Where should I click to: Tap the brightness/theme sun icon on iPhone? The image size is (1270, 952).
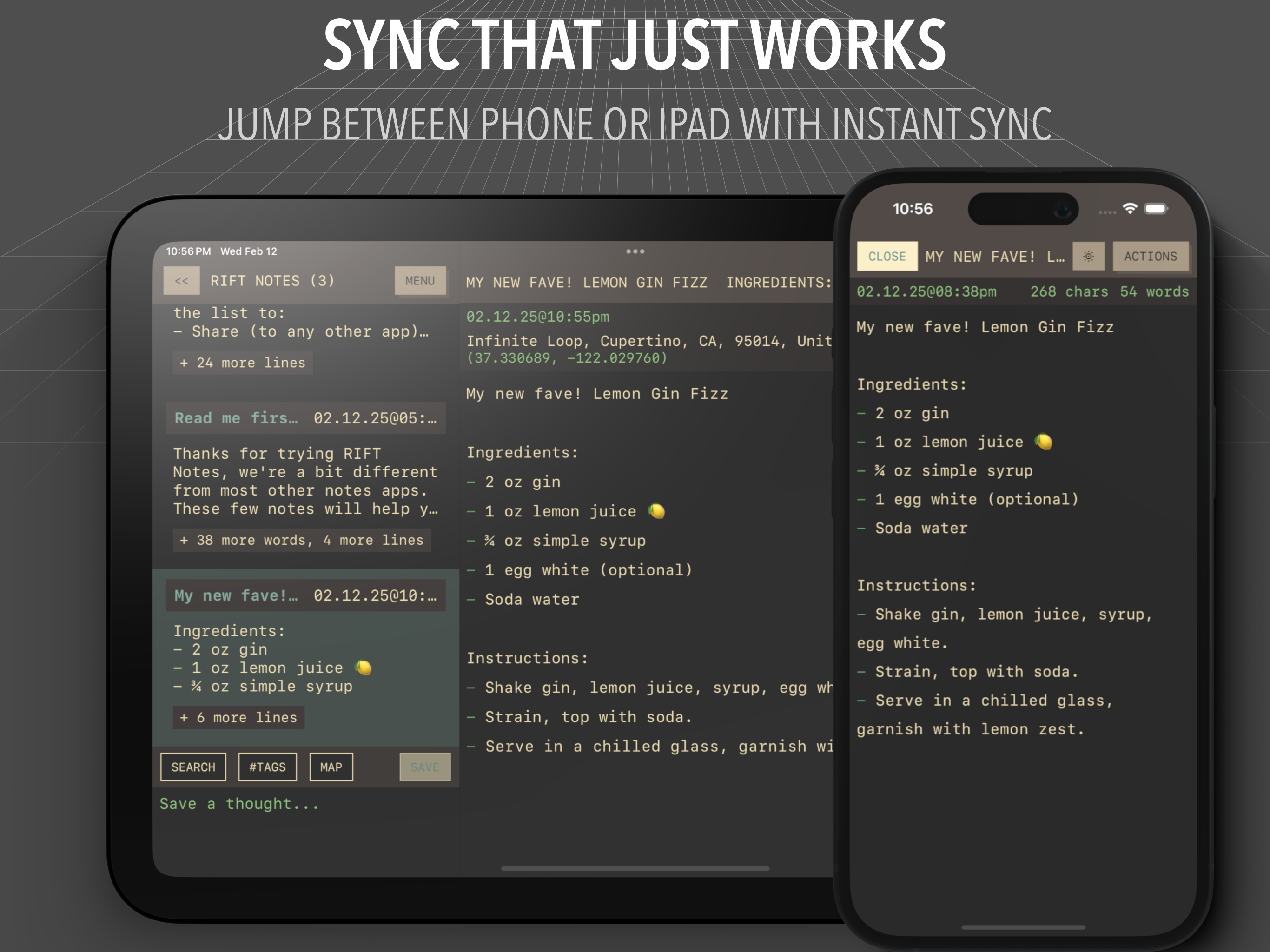point(1088,257)
